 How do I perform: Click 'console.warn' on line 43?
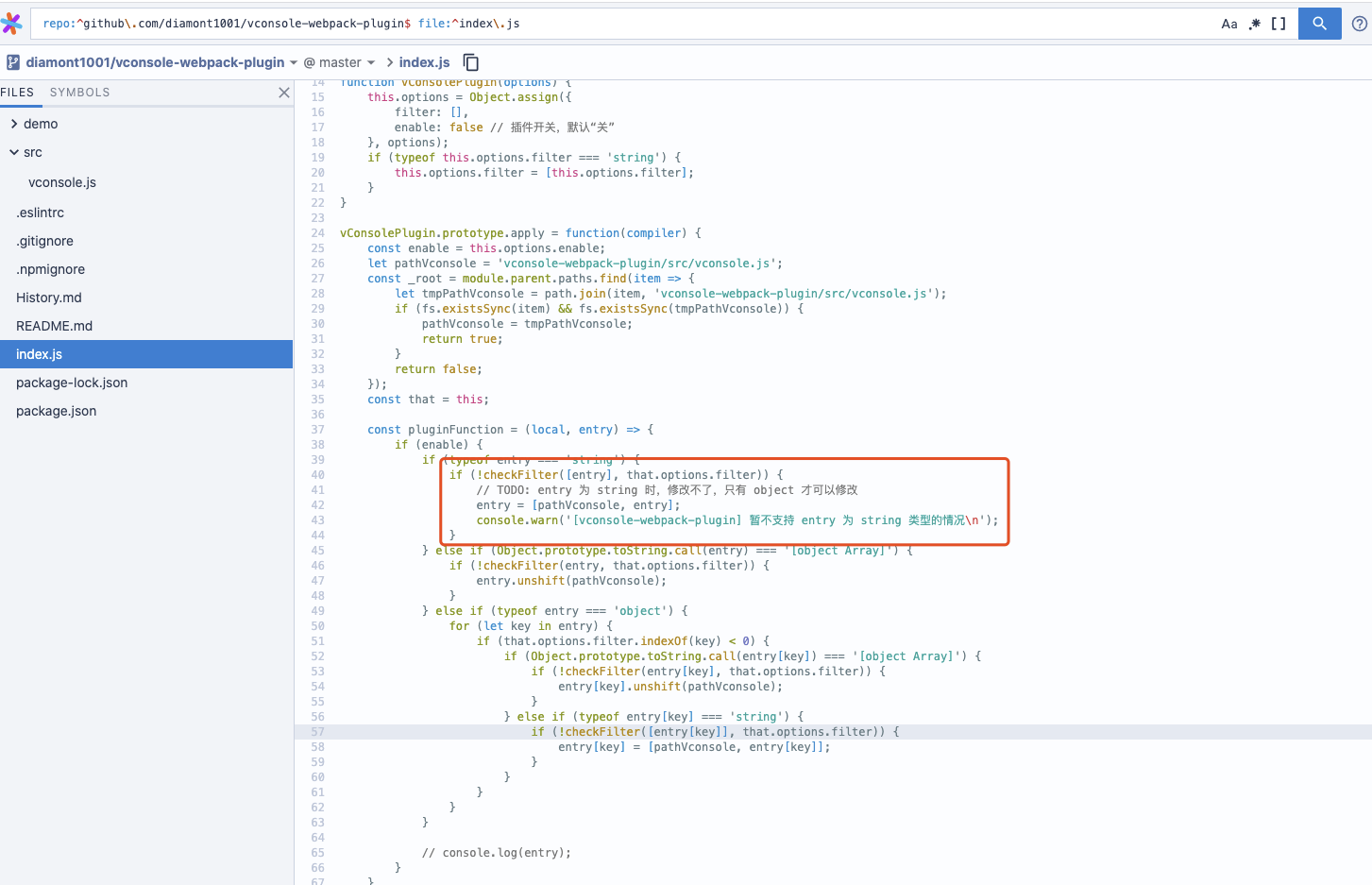pos(517,520)
